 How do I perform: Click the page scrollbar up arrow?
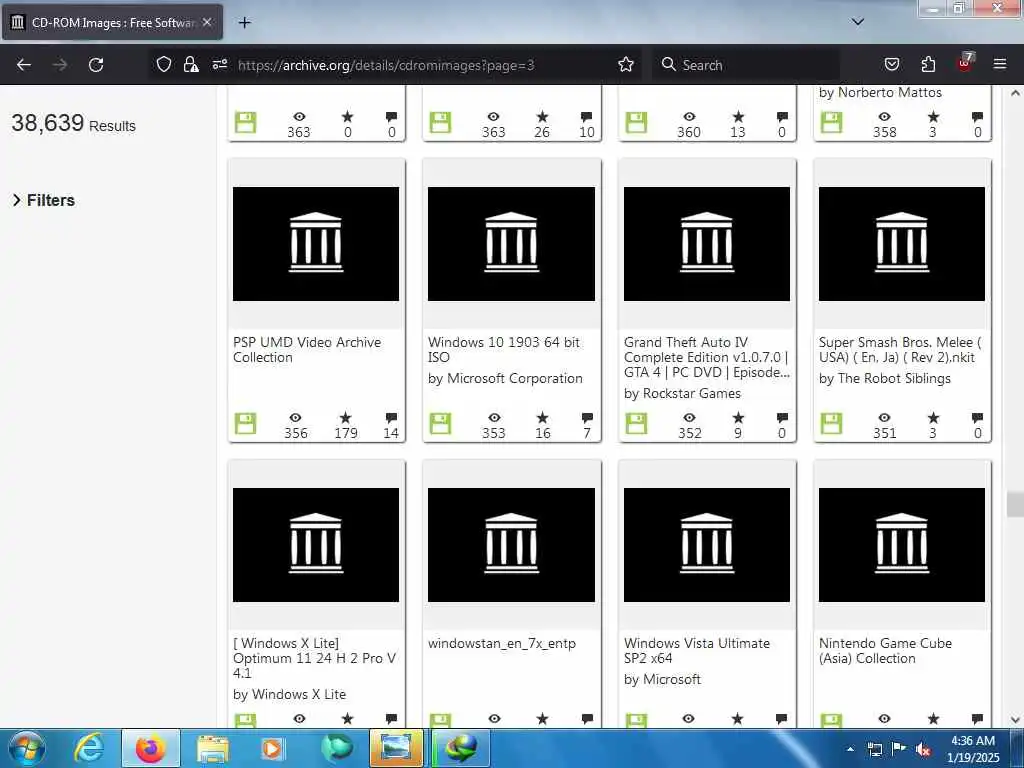coord(1015,93)
